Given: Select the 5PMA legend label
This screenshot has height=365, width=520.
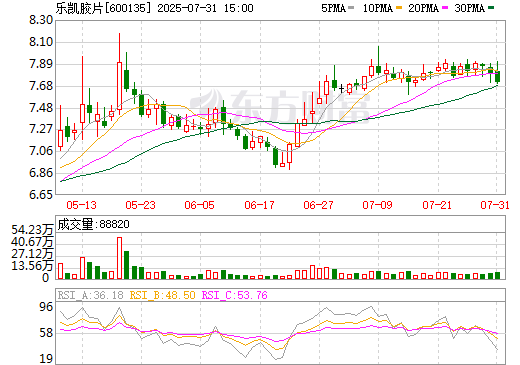Looking at the screenshot, I should pos(333,8).
